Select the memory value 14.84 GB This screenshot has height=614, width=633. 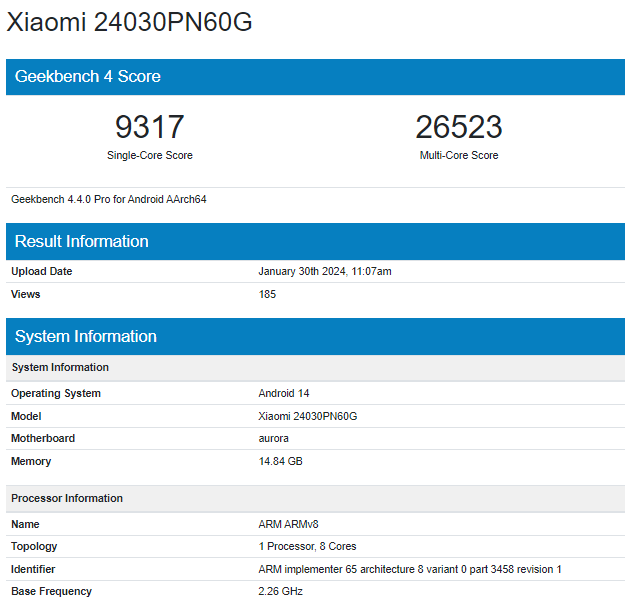click(x=281, y=461)
